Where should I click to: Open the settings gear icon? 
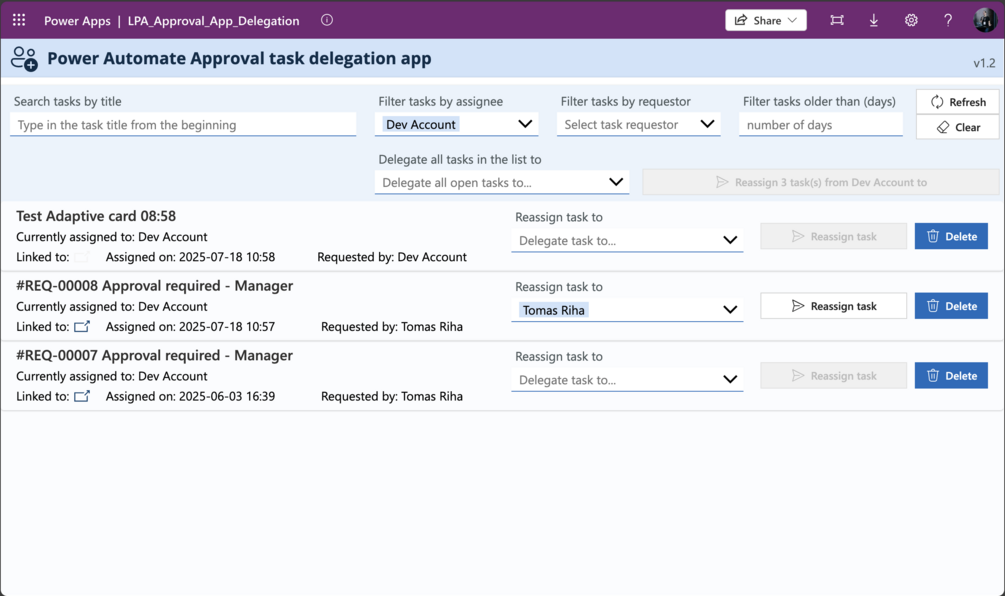[911, 20]
